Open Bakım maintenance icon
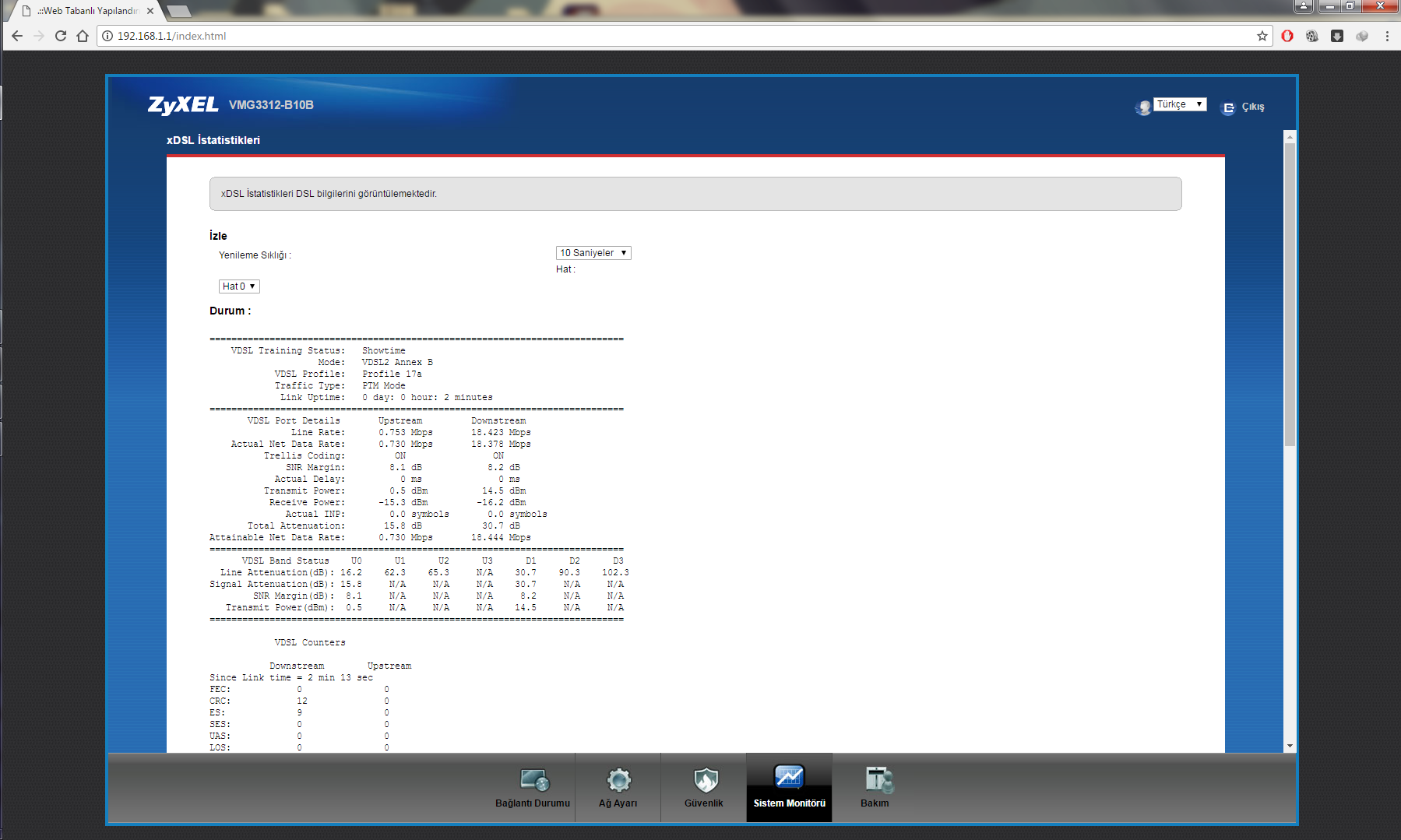The width and height of the screenshot is (1401, 840). [x=878, y=779]
